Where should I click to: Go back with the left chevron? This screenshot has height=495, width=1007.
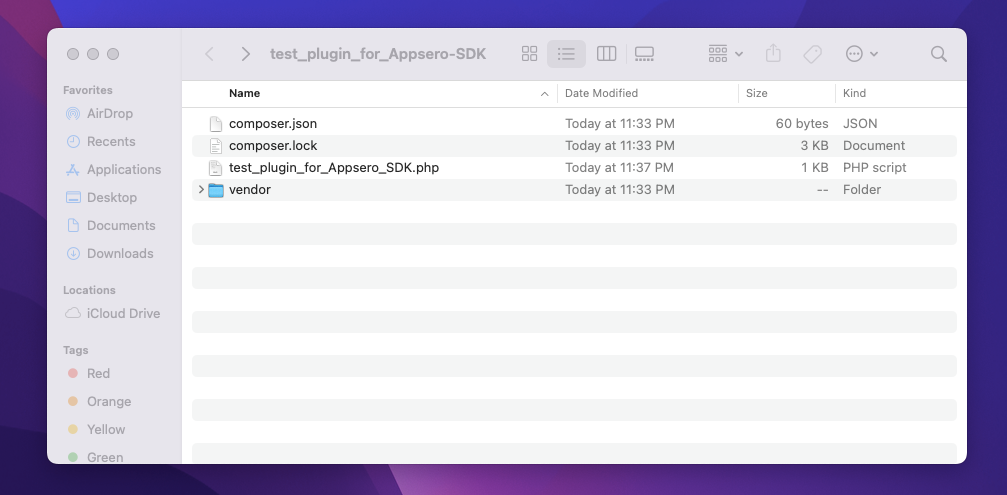pos(209,54)
